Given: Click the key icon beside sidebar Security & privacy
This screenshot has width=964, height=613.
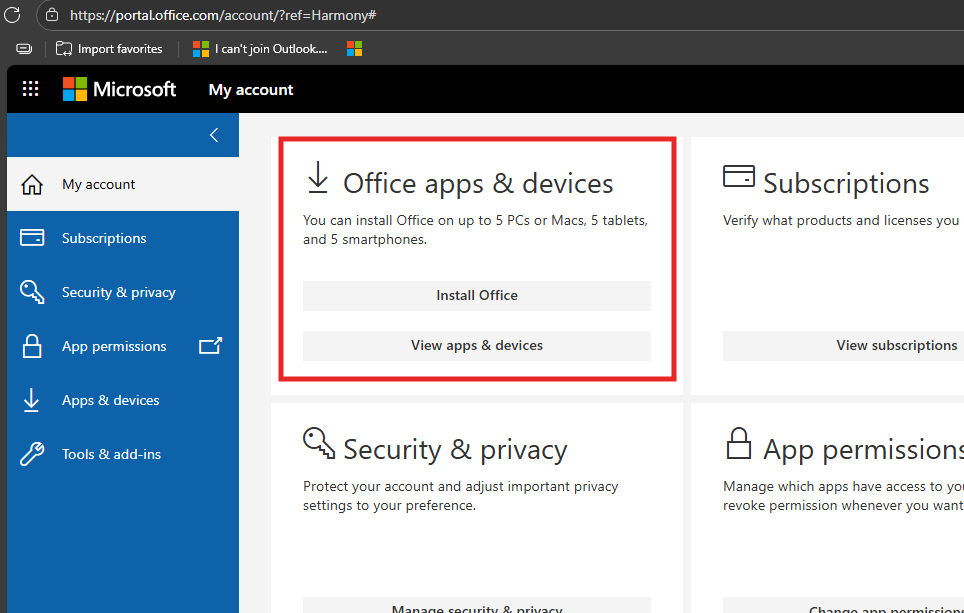Looking at the screenshot, I should (x=32, y=292).
